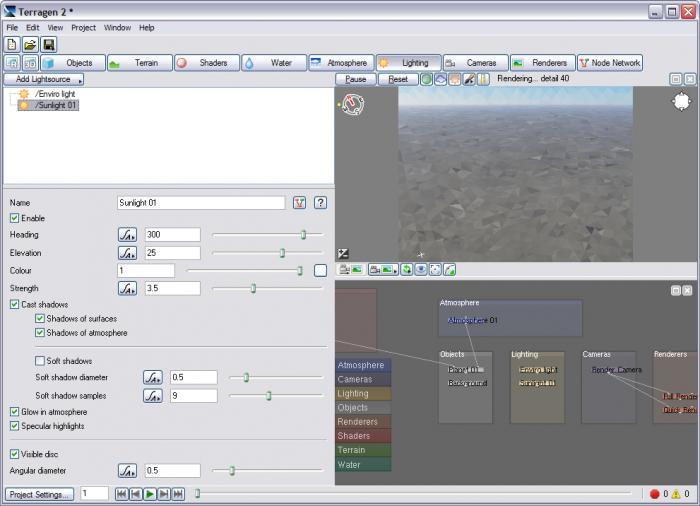The image size is (700, 506).
Task: Click Terrain in node network group list
Action: [363, 450]
